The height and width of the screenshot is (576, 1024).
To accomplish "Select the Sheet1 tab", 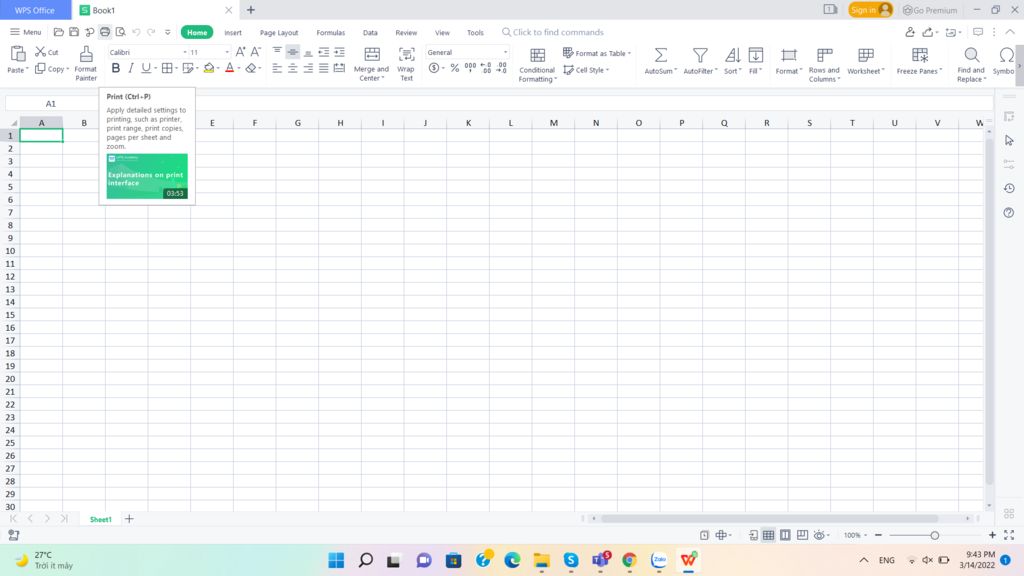I will pyautogui.click(x=101, y=519).
